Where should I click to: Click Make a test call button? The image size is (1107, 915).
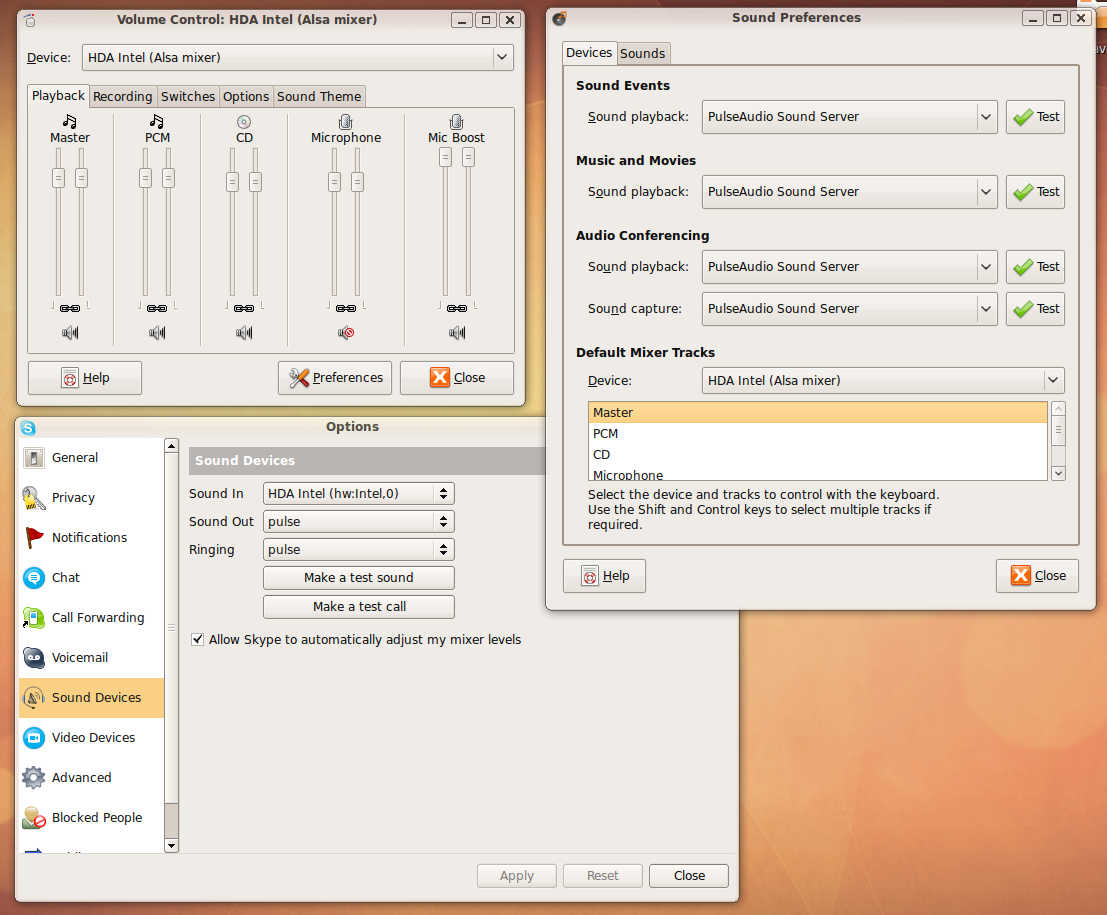[x=359, y=606]
